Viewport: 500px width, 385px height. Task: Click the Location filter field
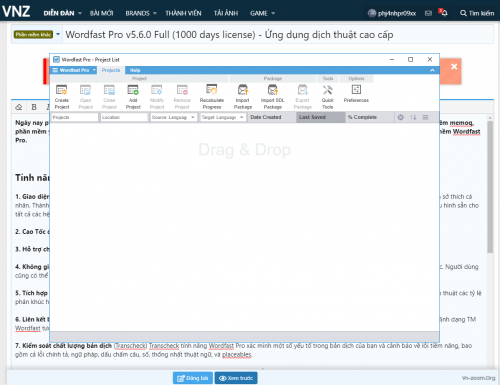pos(124,117)
